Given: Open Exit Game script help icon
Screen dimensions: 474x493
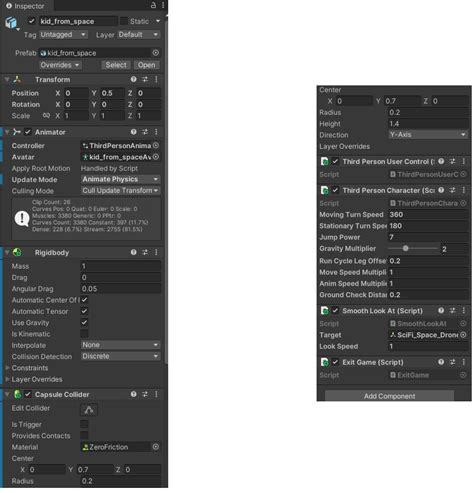Looking at the screenshot, I should 441,362.
